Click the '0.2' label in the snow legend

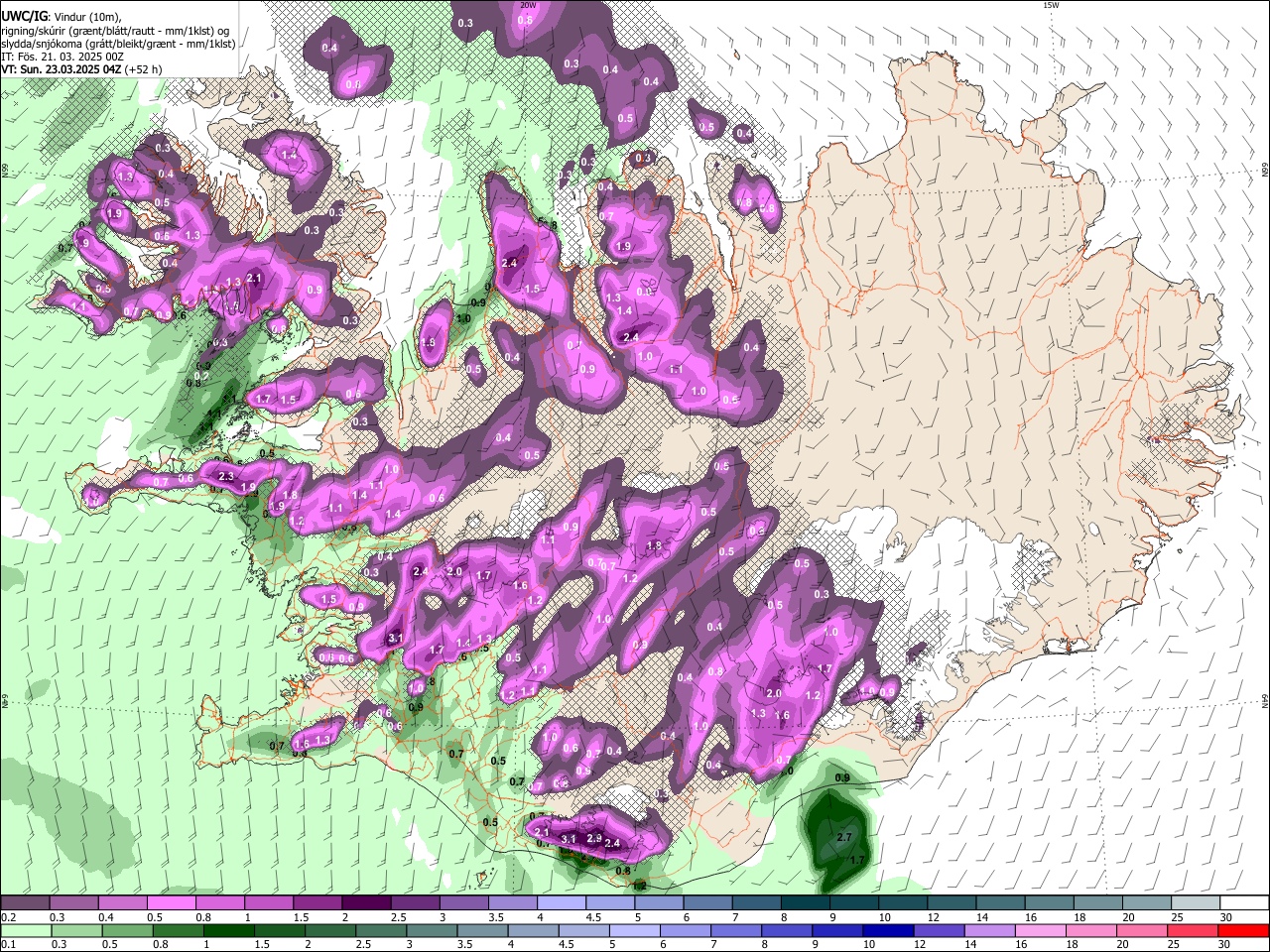coord(8,917)
